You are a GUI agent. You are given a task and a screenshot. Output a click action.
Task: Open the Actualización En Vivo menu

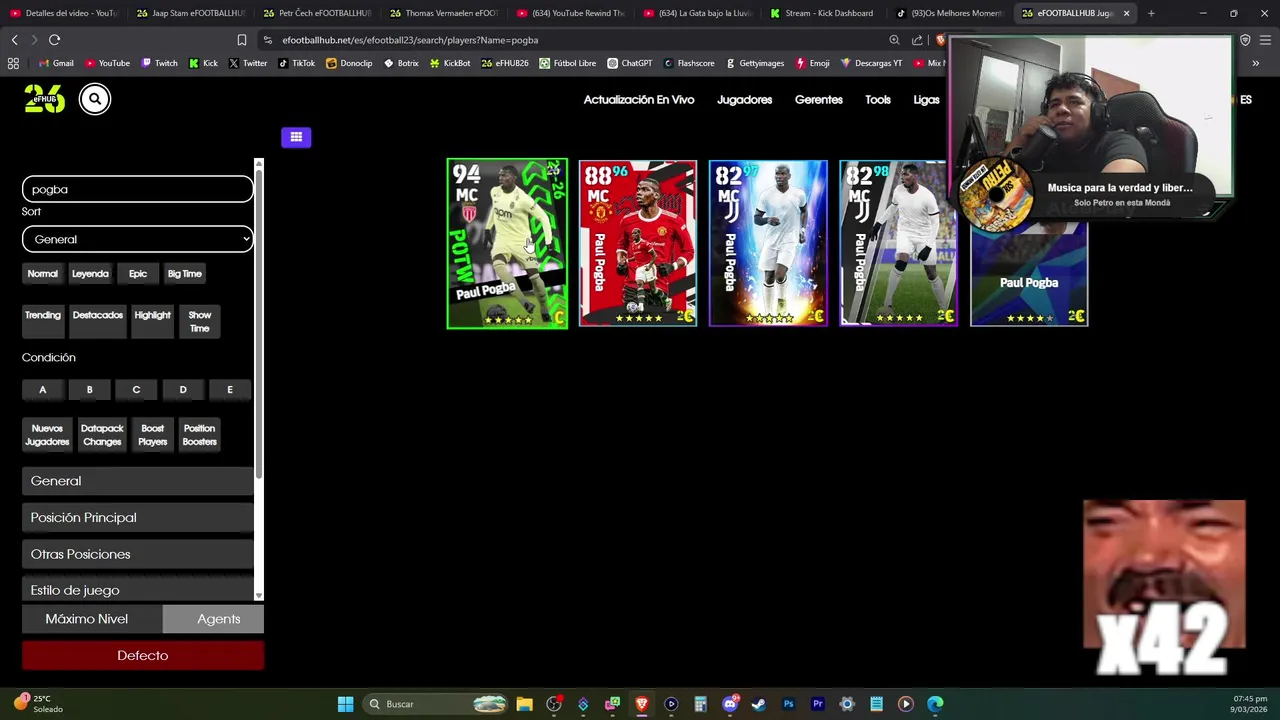pyautogui.click(x=639, y=100)
